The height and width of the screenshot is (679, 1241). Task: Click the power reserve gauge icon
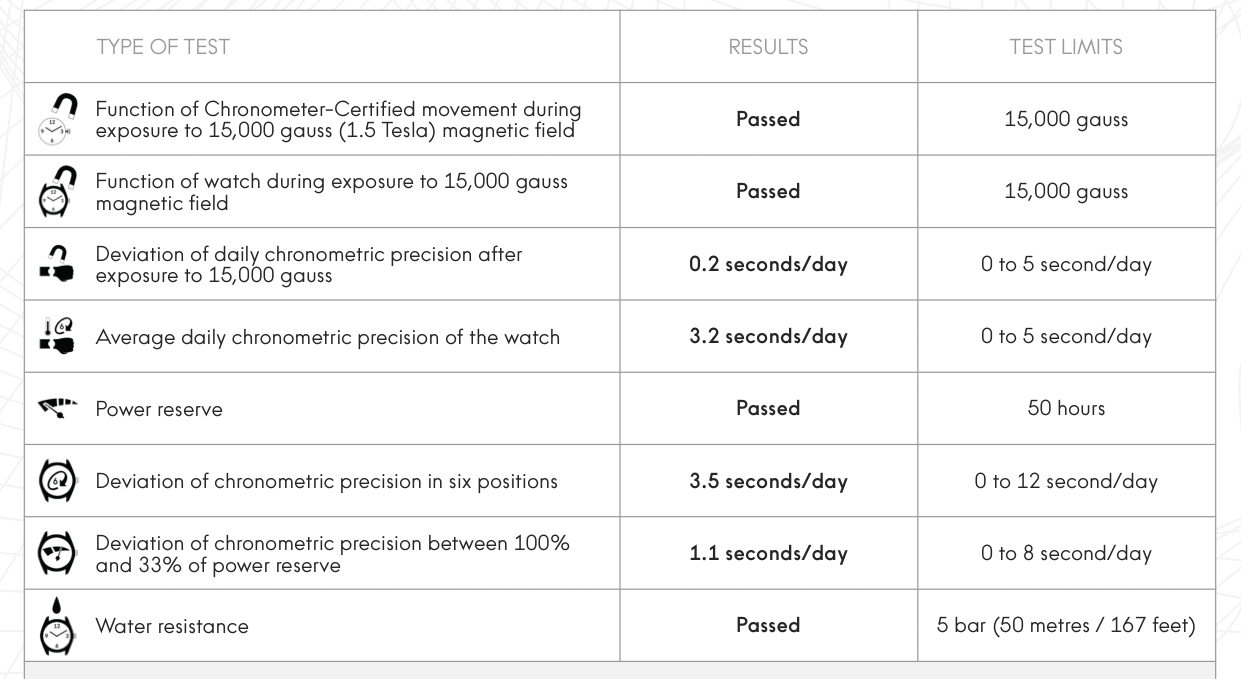[x=58, y=408]
